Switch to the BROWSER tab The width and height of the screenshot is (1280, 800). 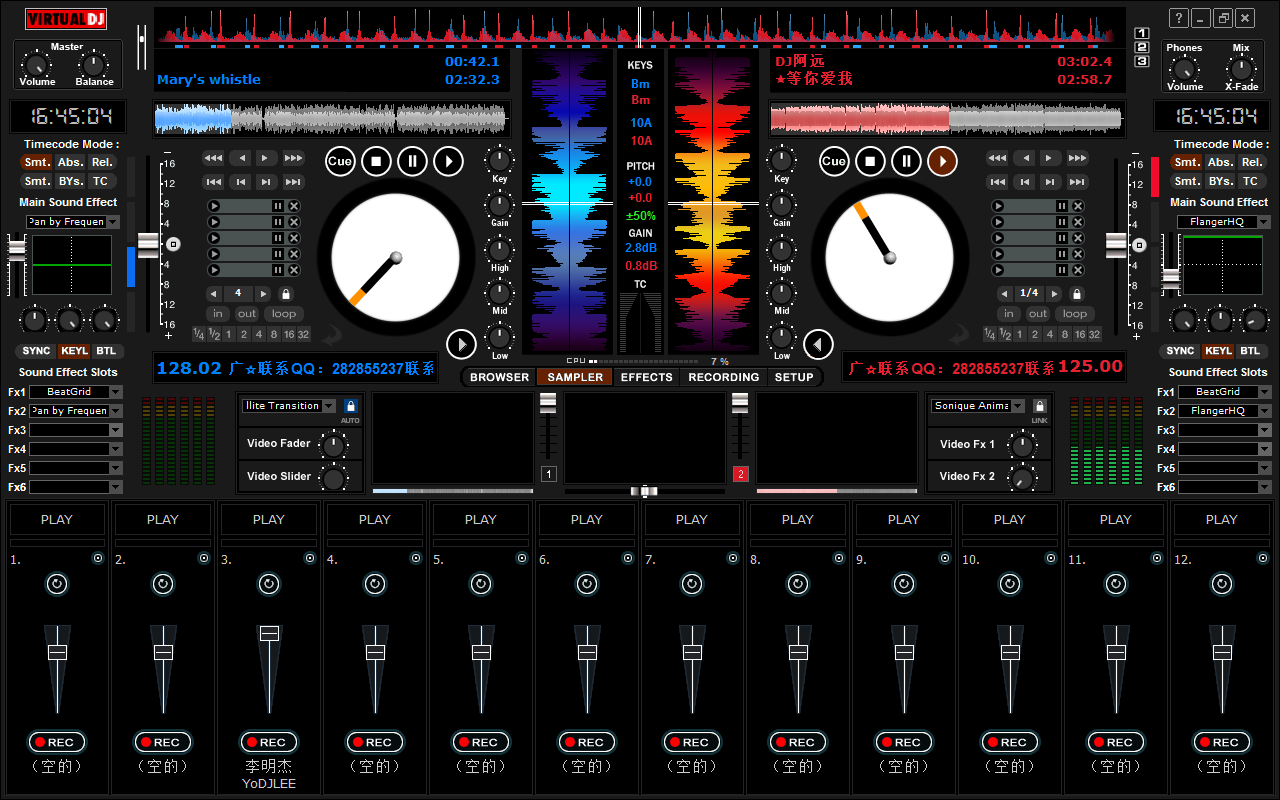498,377
